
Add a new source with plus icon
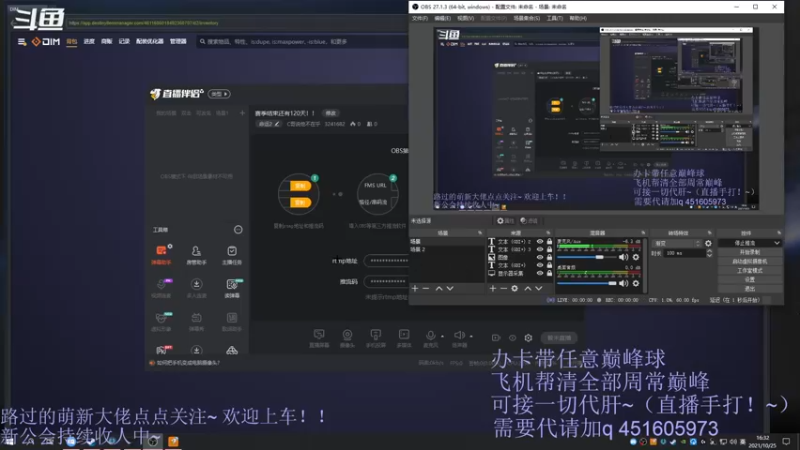[x=492, y=288]
